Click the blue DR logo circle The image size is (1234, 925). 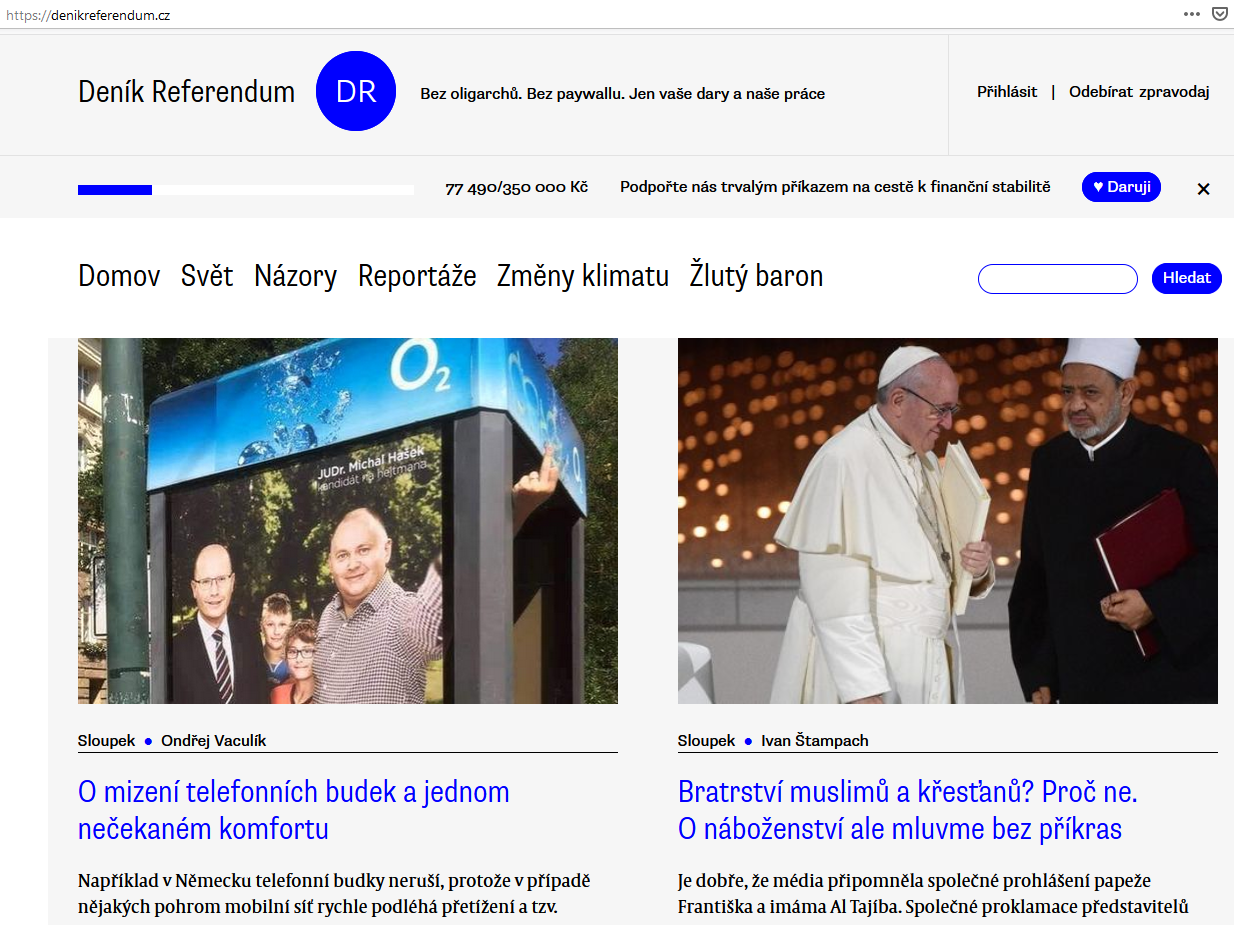pos(356,91)
